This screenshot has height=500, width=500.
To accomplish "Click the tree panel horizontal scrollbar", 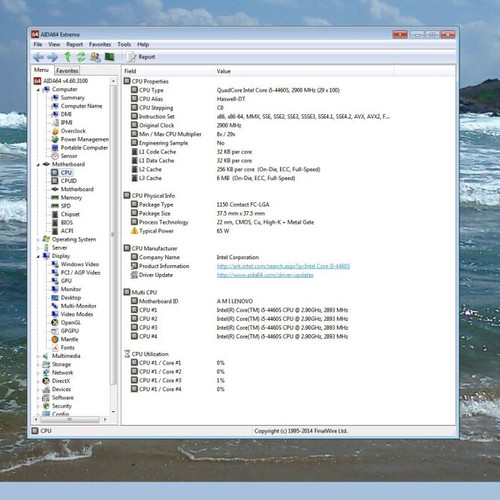I will (x=70, y=419).
